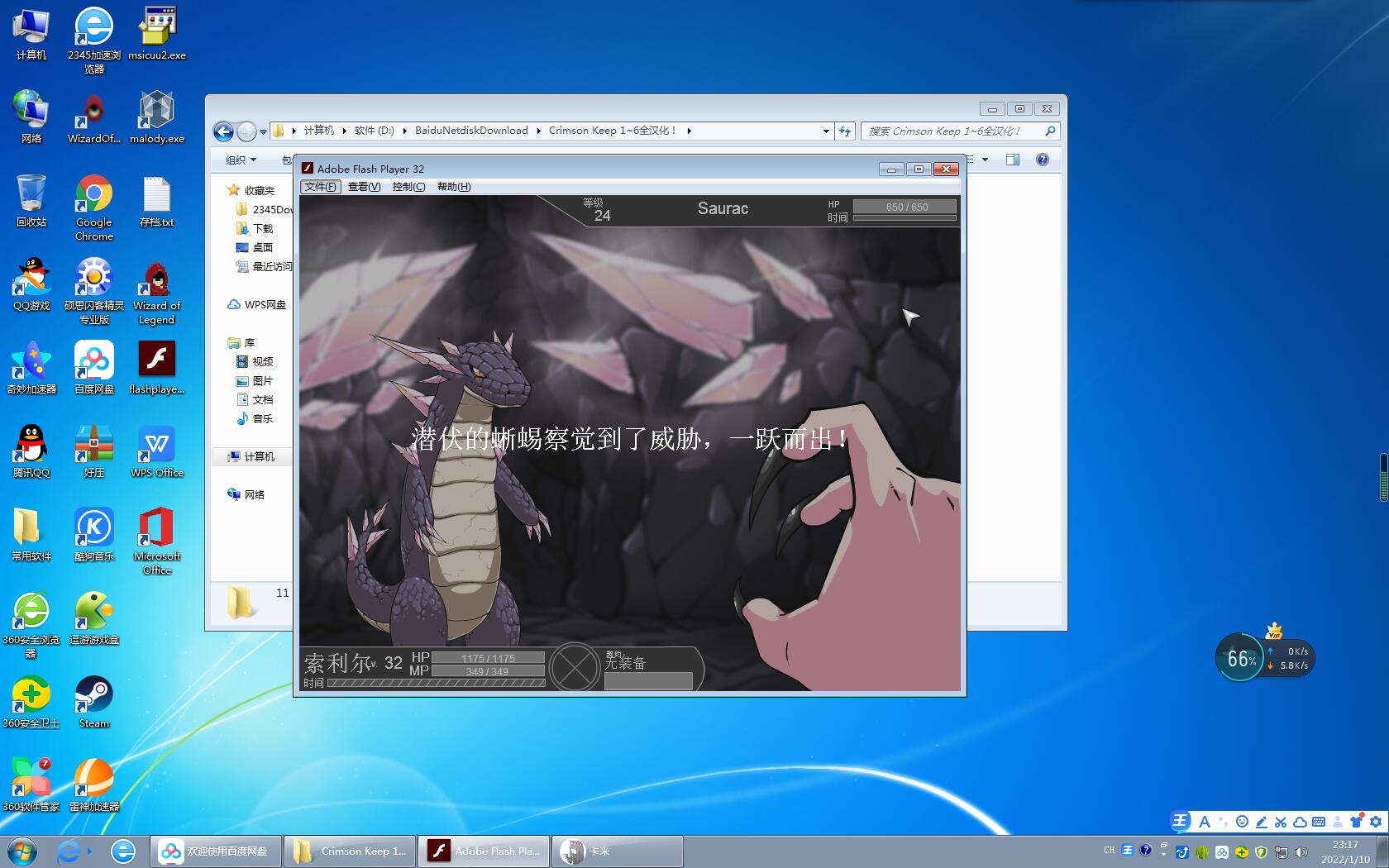Open the 文件(F) menu in Flash Player
This screenshot has height=868, width=1389.
coord(320,187)
